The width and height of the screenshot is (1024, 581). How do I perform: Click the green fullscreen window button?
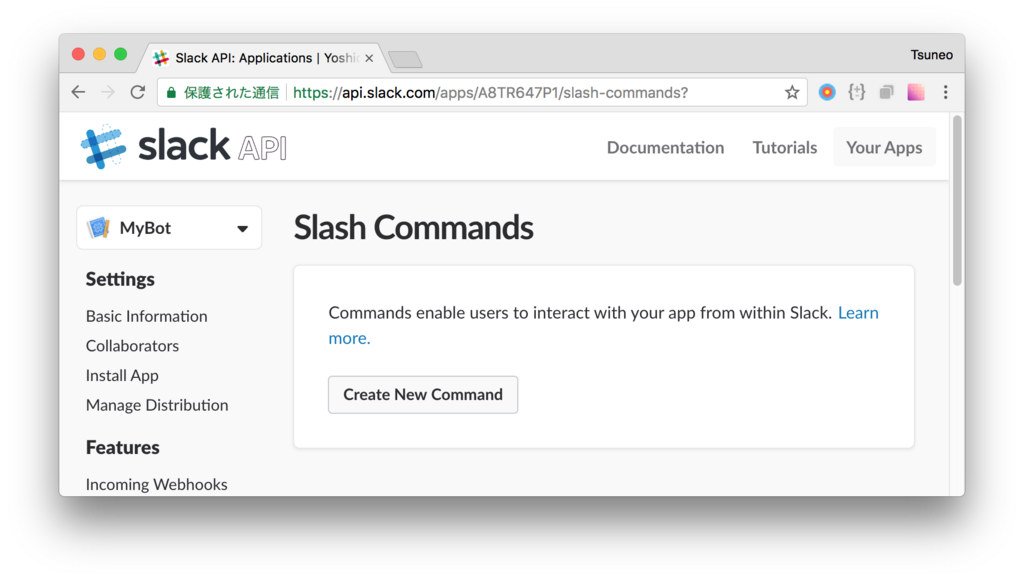(x=121, y=54)
